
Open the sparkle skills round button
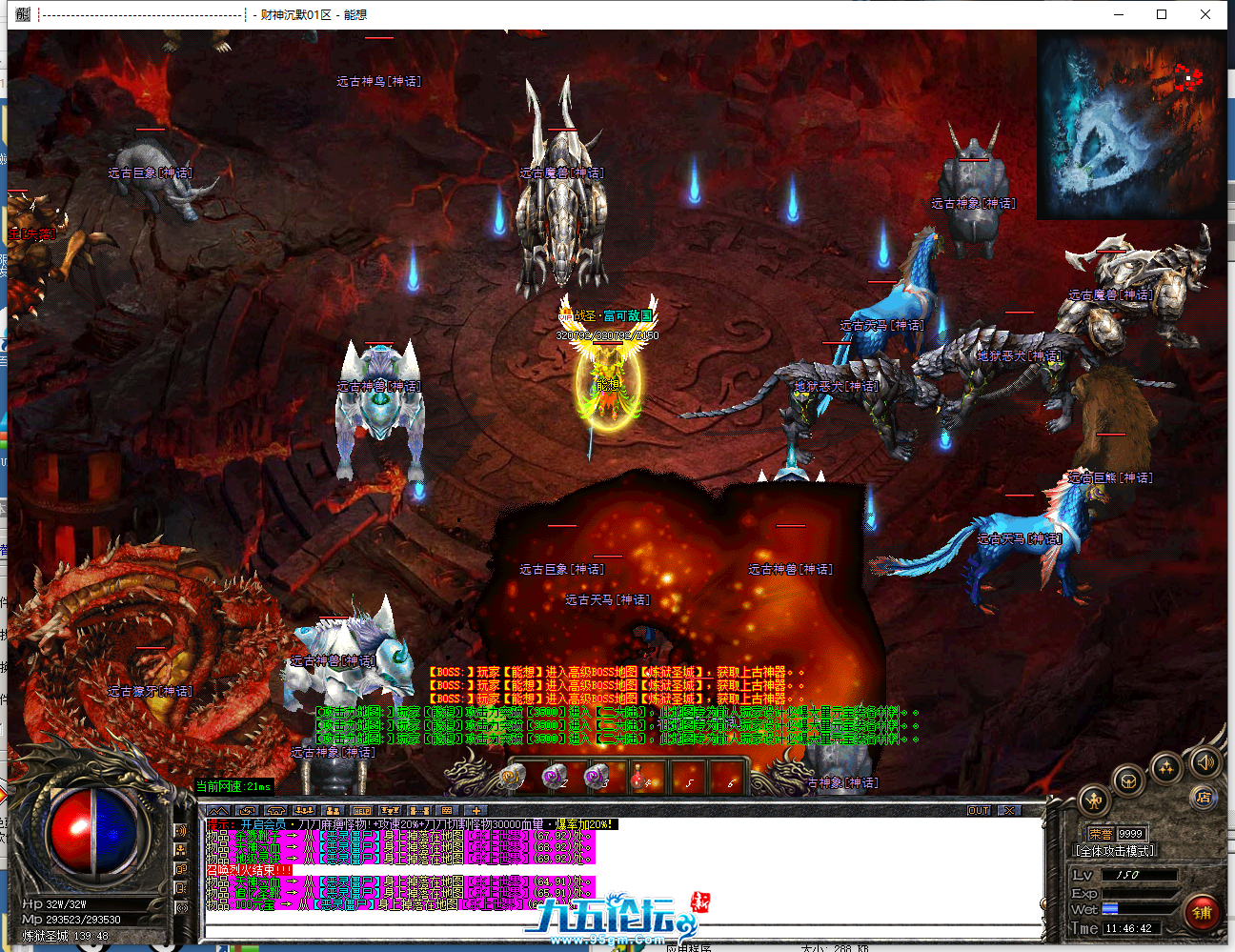coord(1166,769)
